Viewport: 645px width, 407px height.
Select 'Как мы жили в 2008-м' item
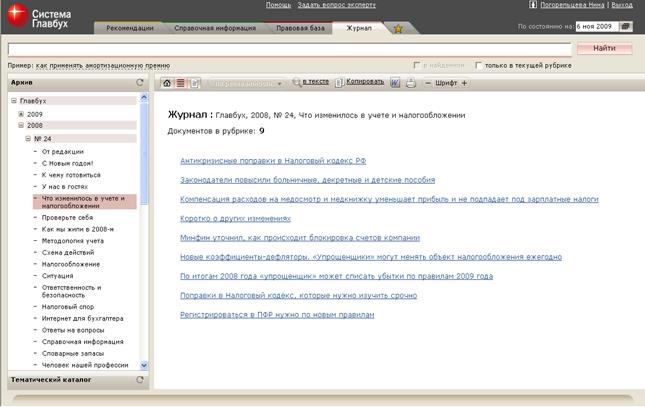click(78, 229)
